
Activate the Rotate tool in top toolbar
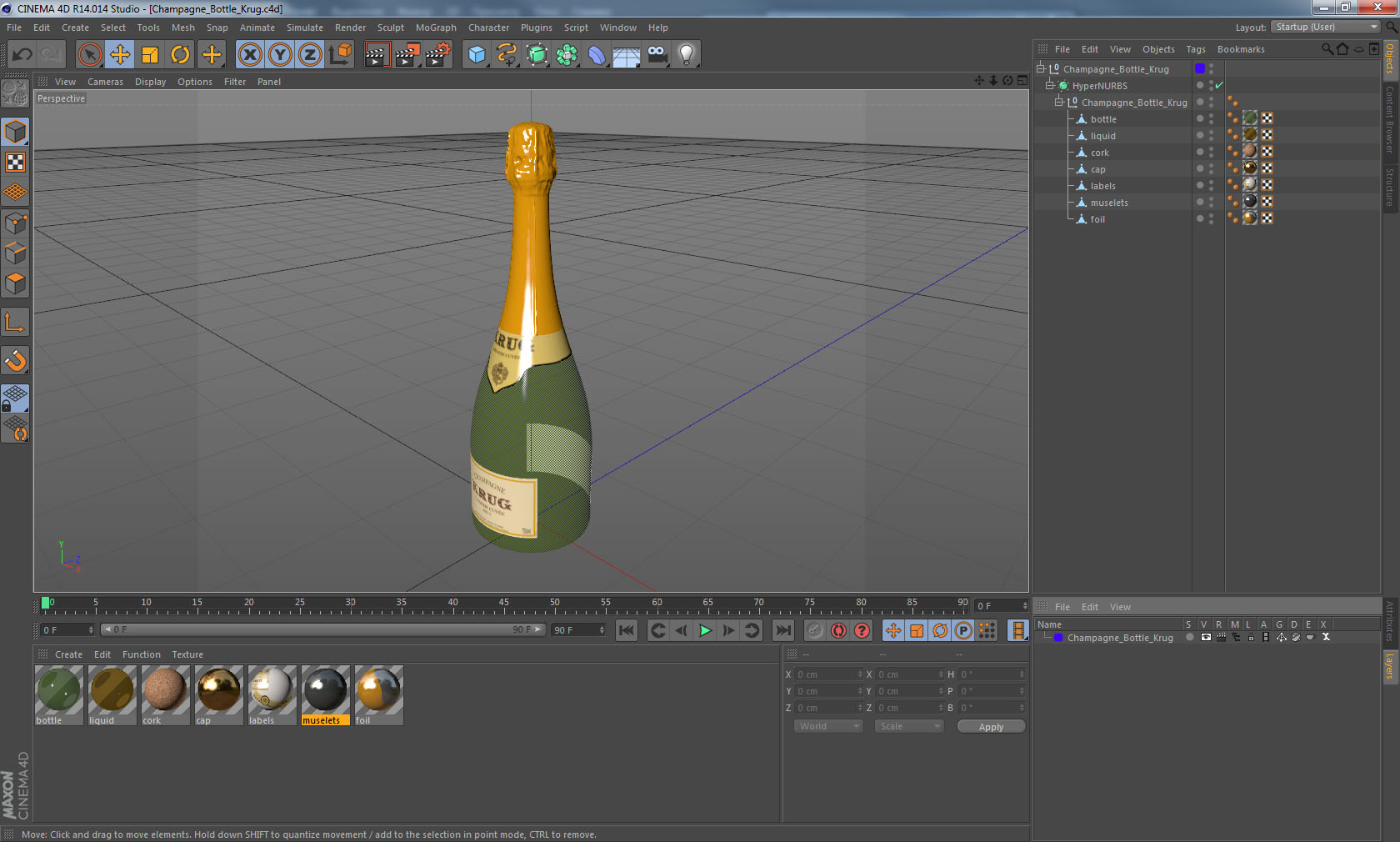(180, 55)
